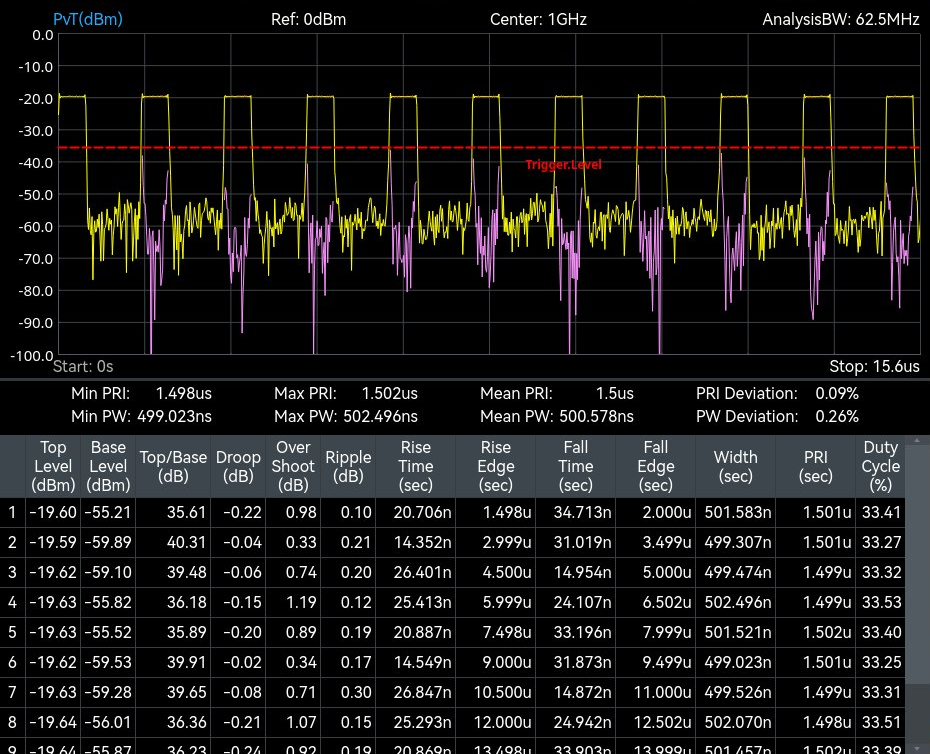Select the Ref: 0dBm setting
This screenshot has width=930, height=754.
(308, 20)
